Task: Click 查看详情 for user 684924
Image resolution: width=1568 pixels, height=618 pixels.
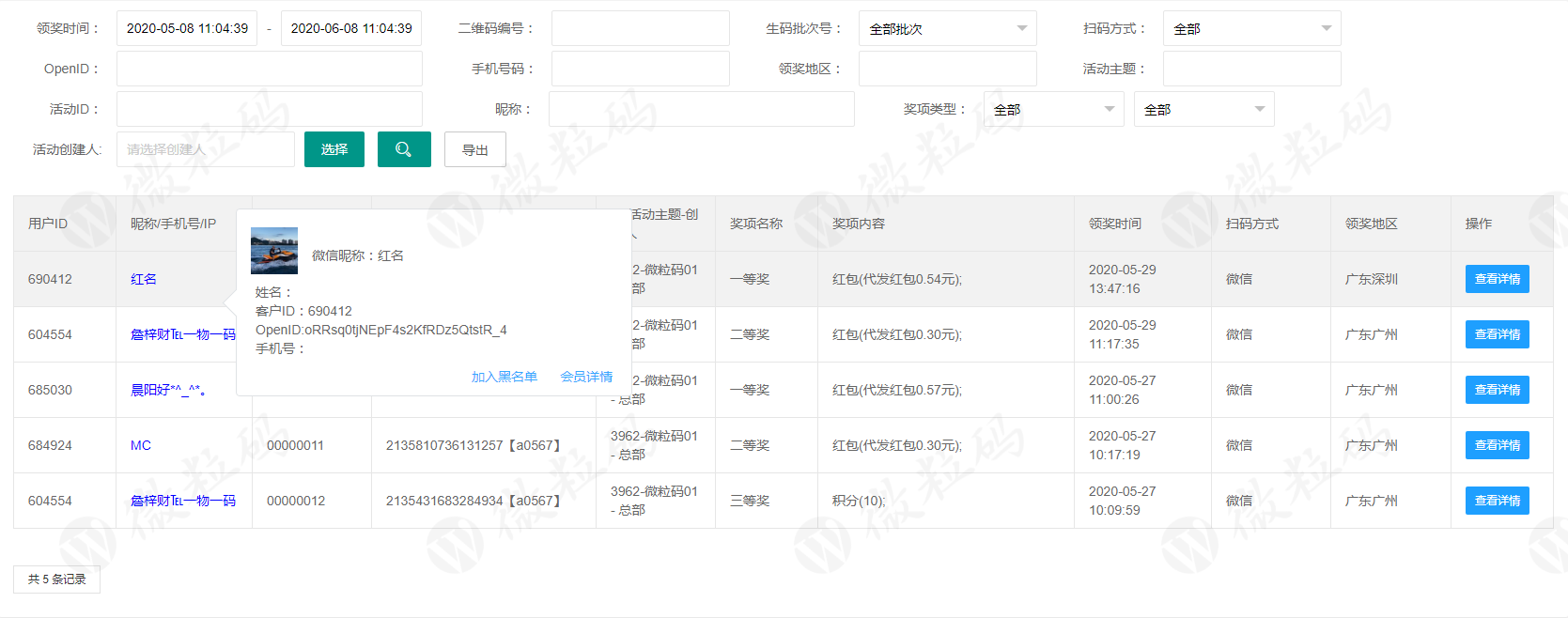Action: click(x=1497, y=445)
